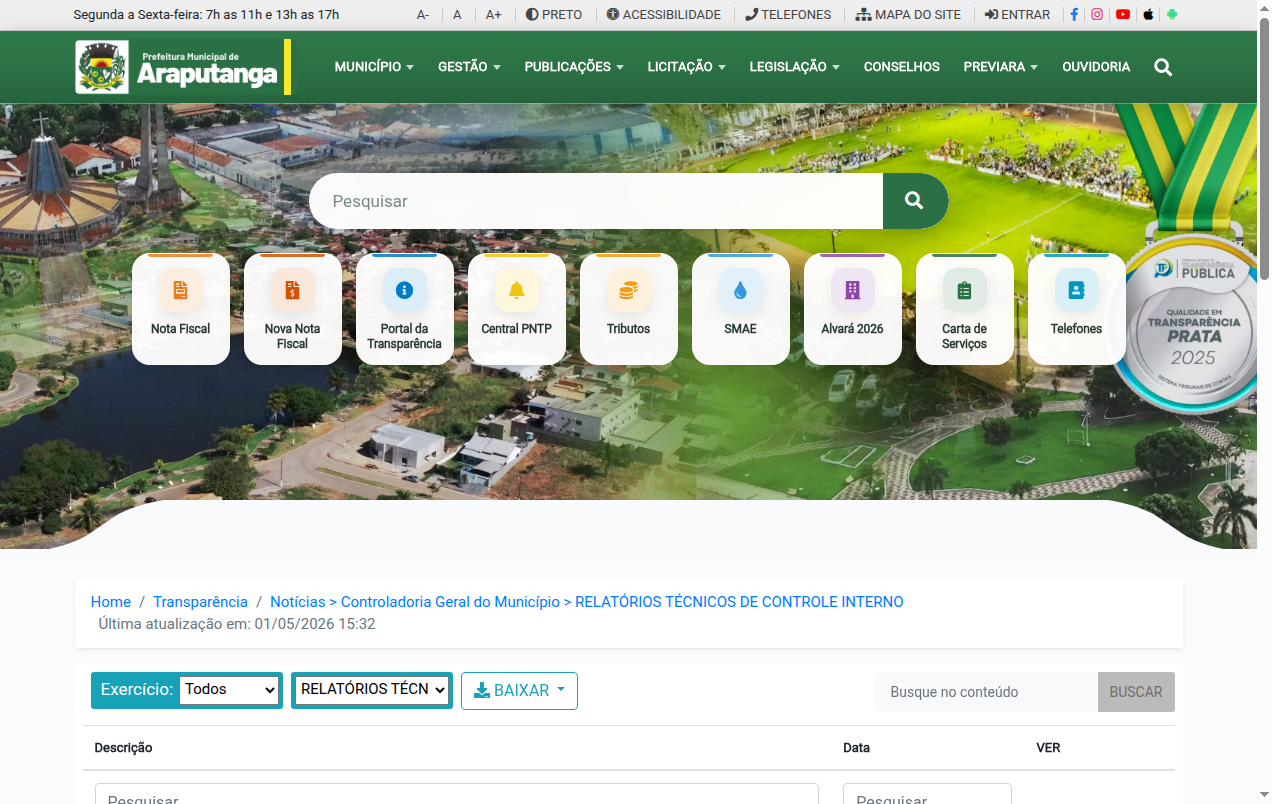Viewport: 1272px width, 804px height.
Task: Open the CONSELHOS menu item
Action: point(902,67)
